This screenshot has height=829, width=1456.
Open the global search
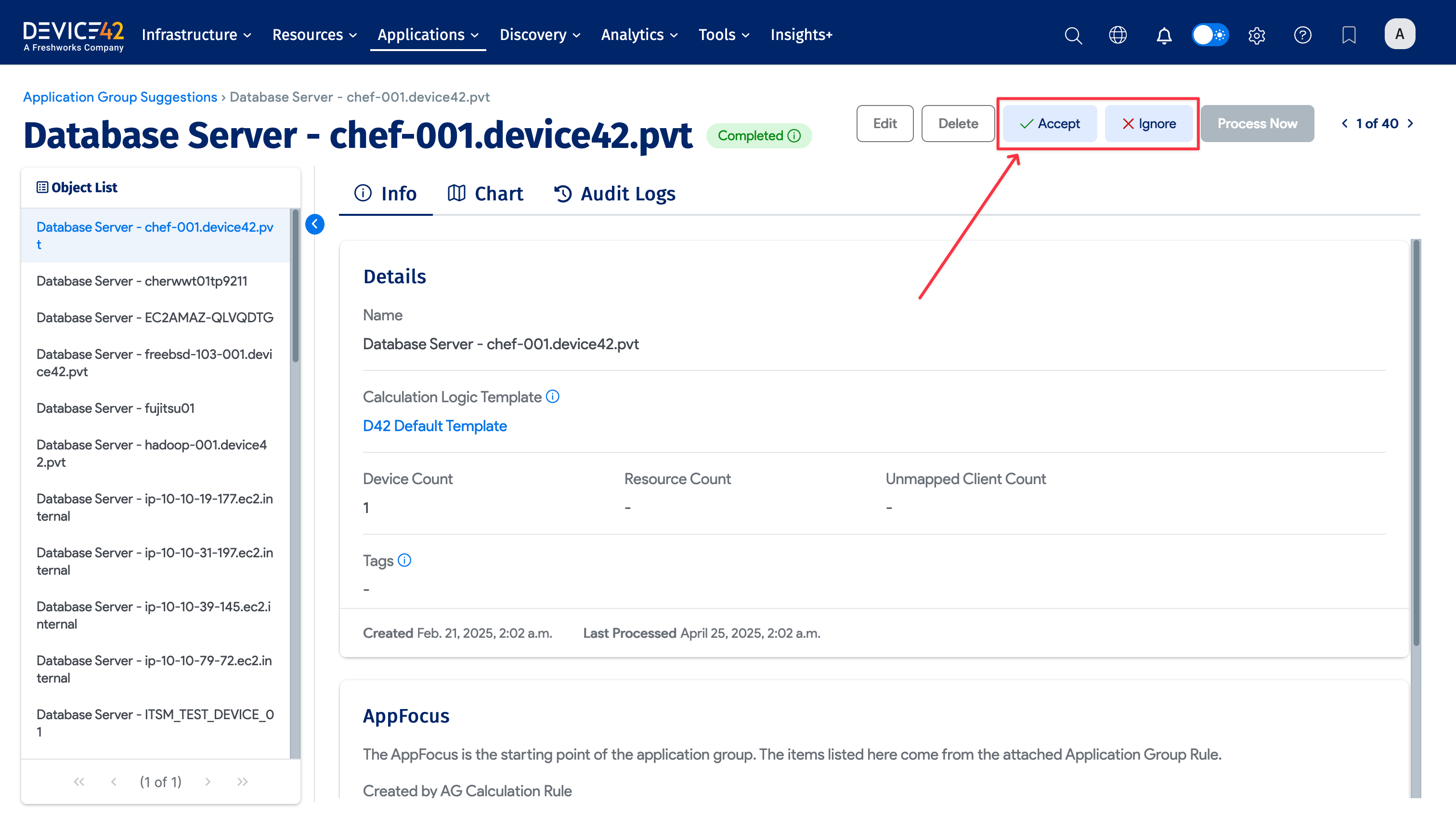(1073, 35)
